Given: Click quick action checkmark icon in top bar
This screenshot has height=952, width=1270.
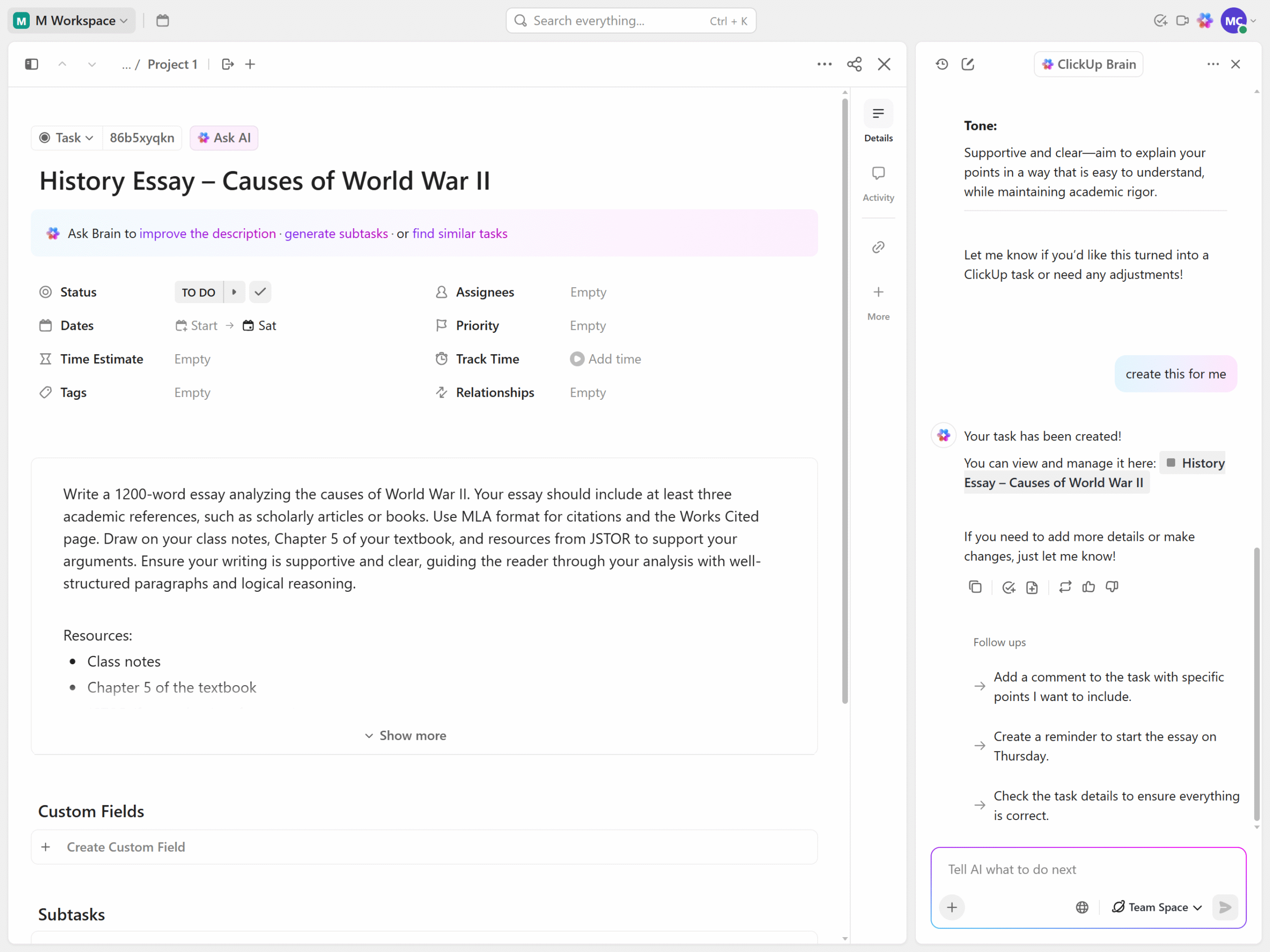Looking at the screenshot, I should click(x=1160, y=21).
